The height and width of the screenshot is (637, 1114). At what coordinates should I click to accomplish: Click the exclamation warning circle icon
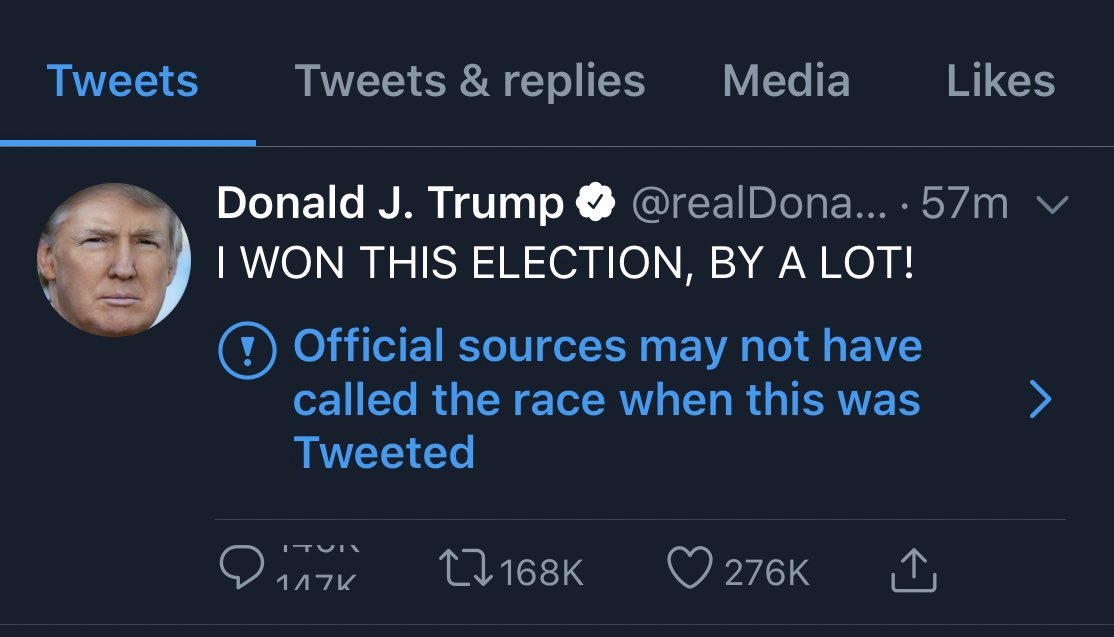pos(247,350)
